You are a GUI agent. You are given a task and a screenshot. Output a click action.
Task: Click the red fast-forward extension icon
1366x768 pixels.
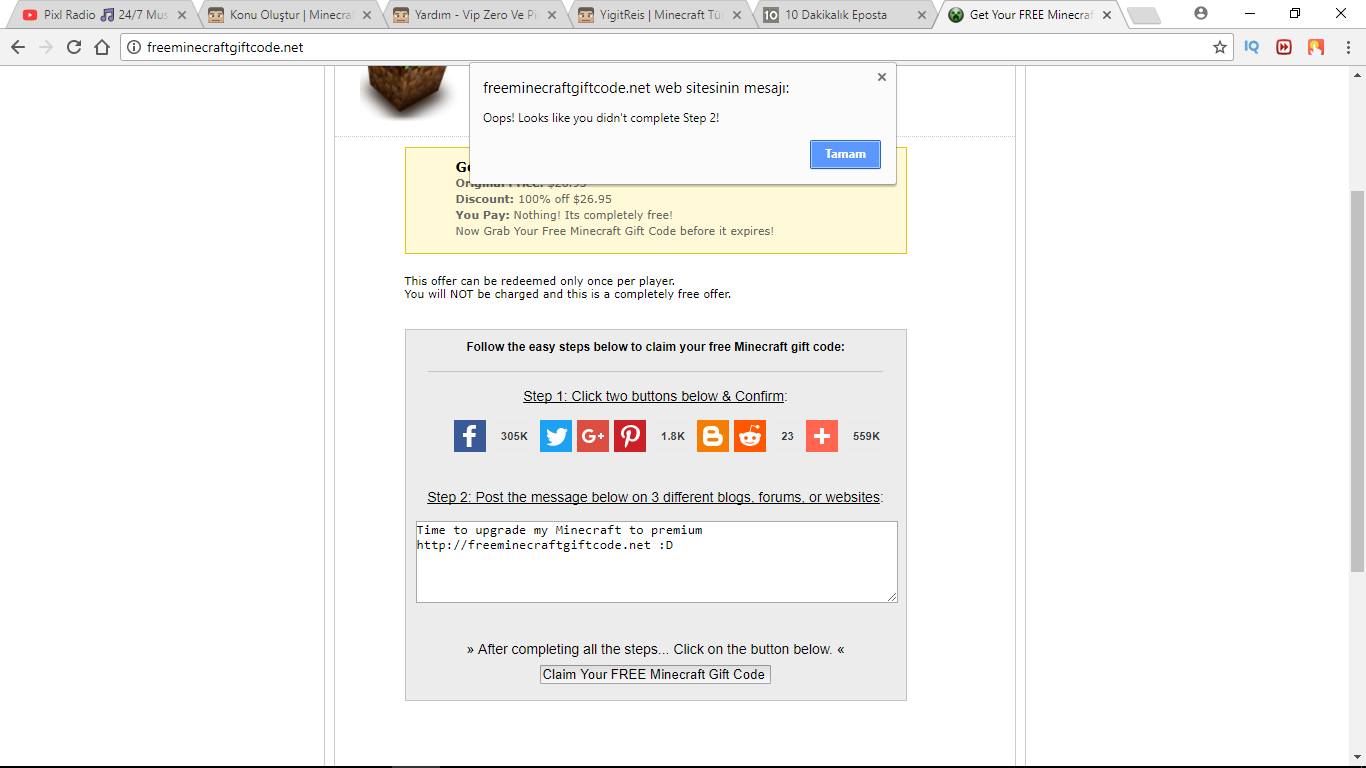point(1284,47)
